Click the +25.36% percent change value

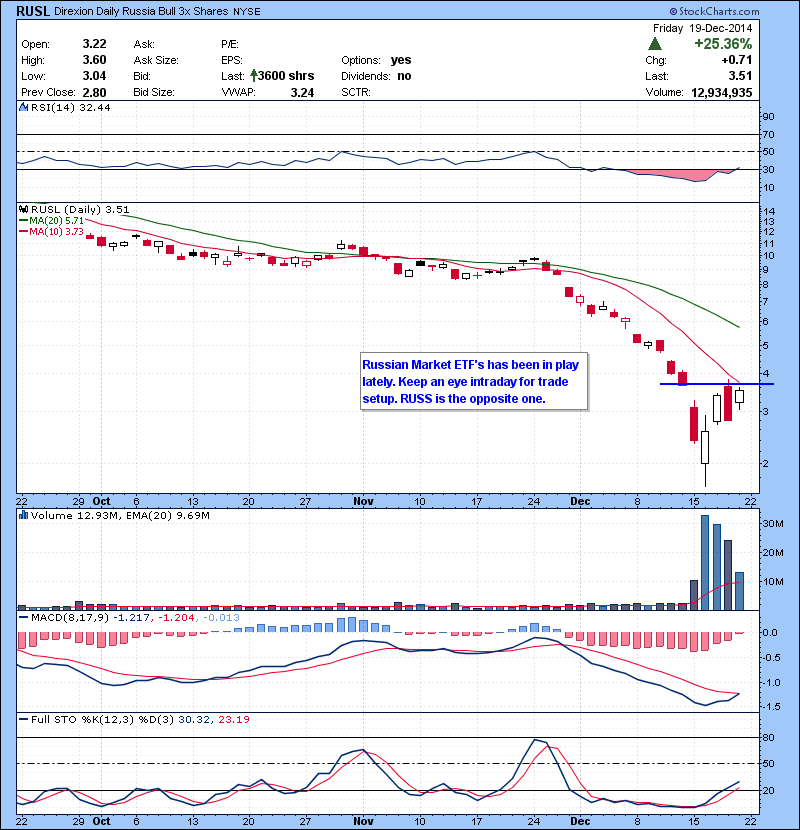(x=723, y=44)
